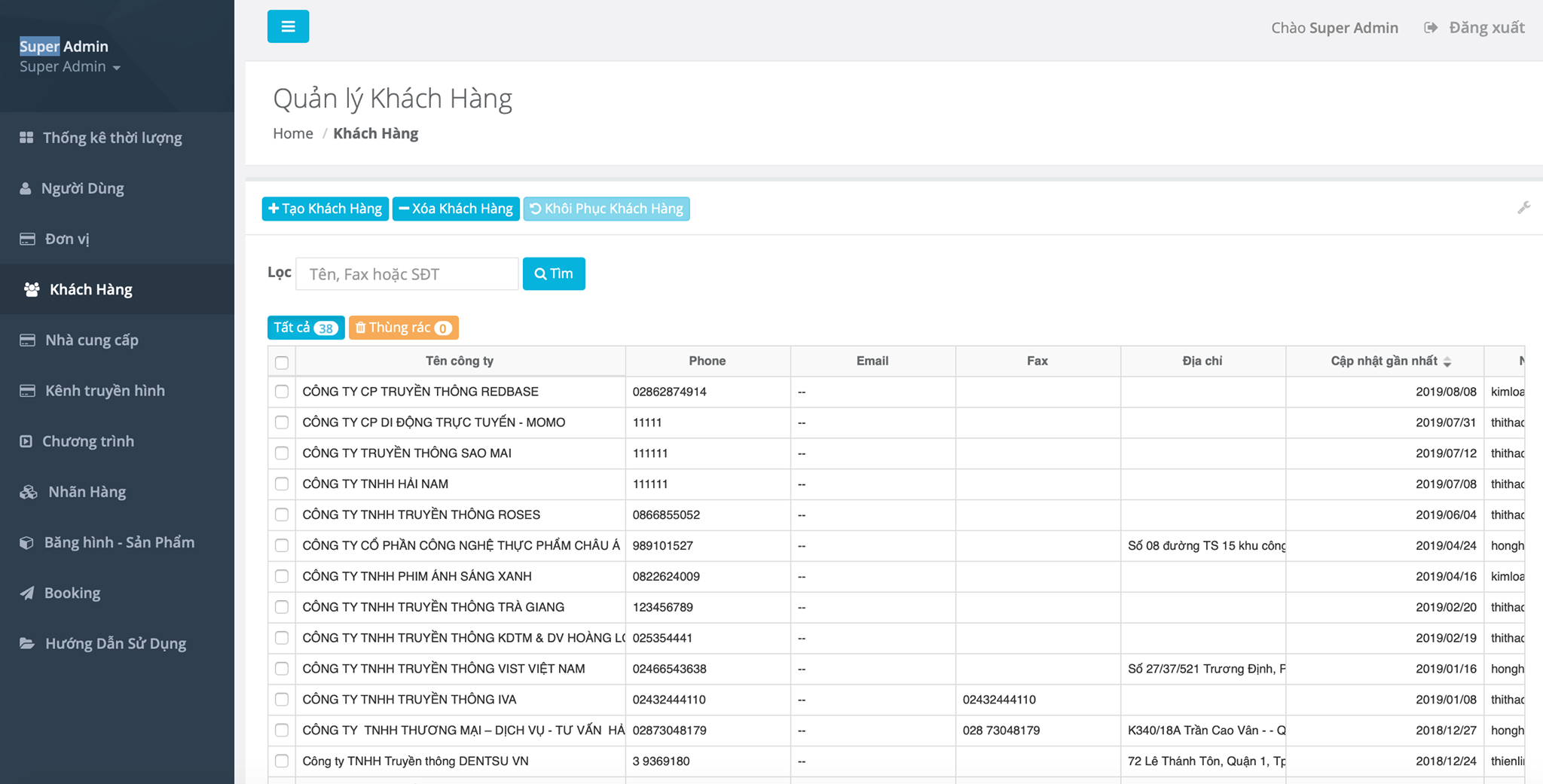Click the Tìm search button
Viewport: 1543px width, 784px height.
(554, 273)
